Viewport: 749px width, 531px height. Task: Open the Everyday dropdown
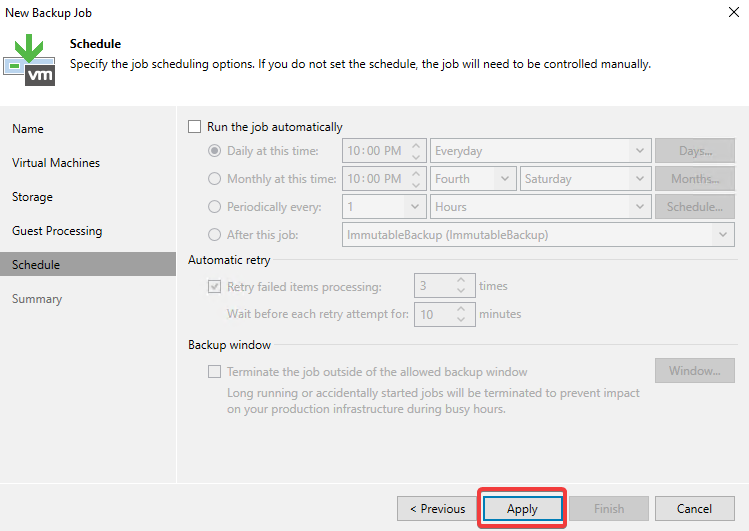[x=541, y=151]
